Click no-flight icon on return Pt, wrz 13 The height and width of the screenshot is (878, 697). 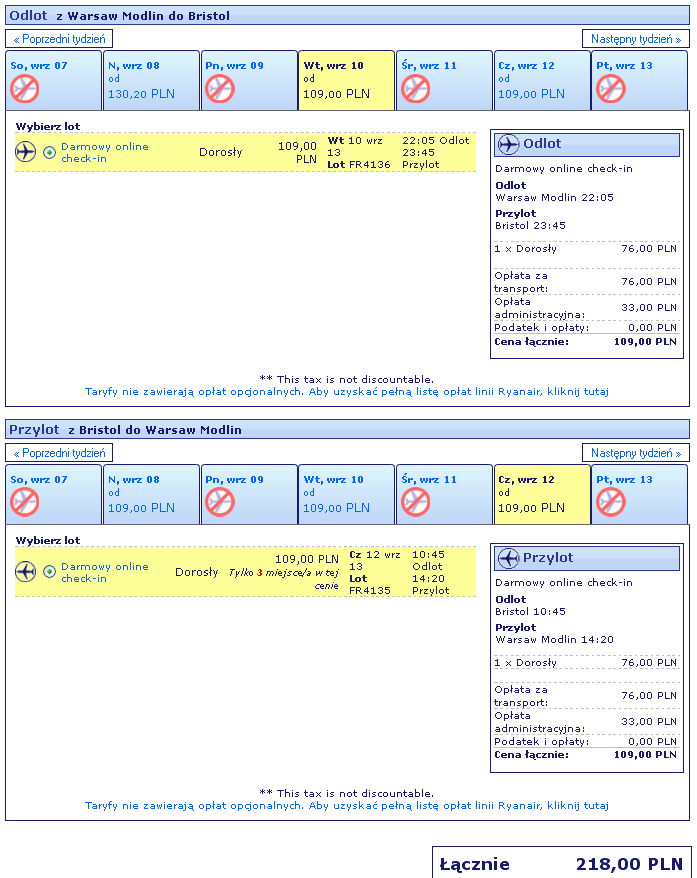pyautogui.click(x=610, y=502)
